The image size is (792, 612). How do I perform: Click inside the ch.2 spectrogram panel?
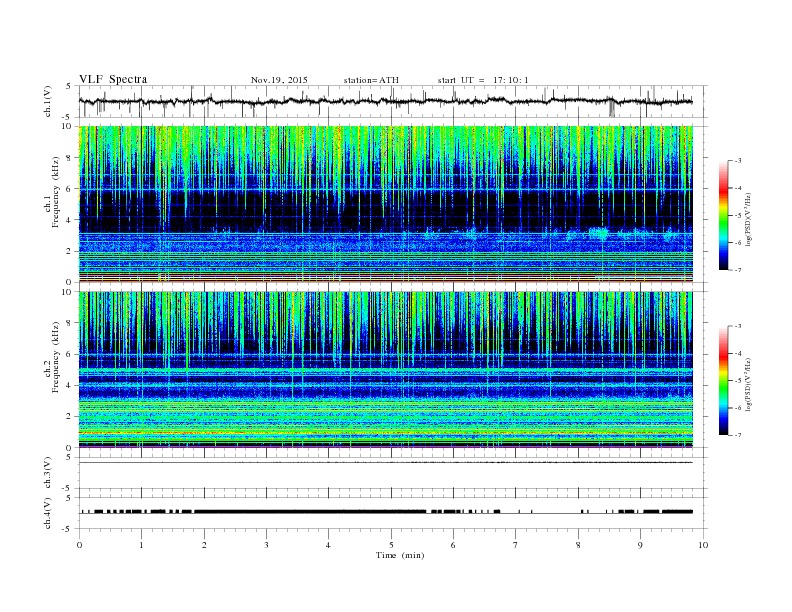(386, 369)
